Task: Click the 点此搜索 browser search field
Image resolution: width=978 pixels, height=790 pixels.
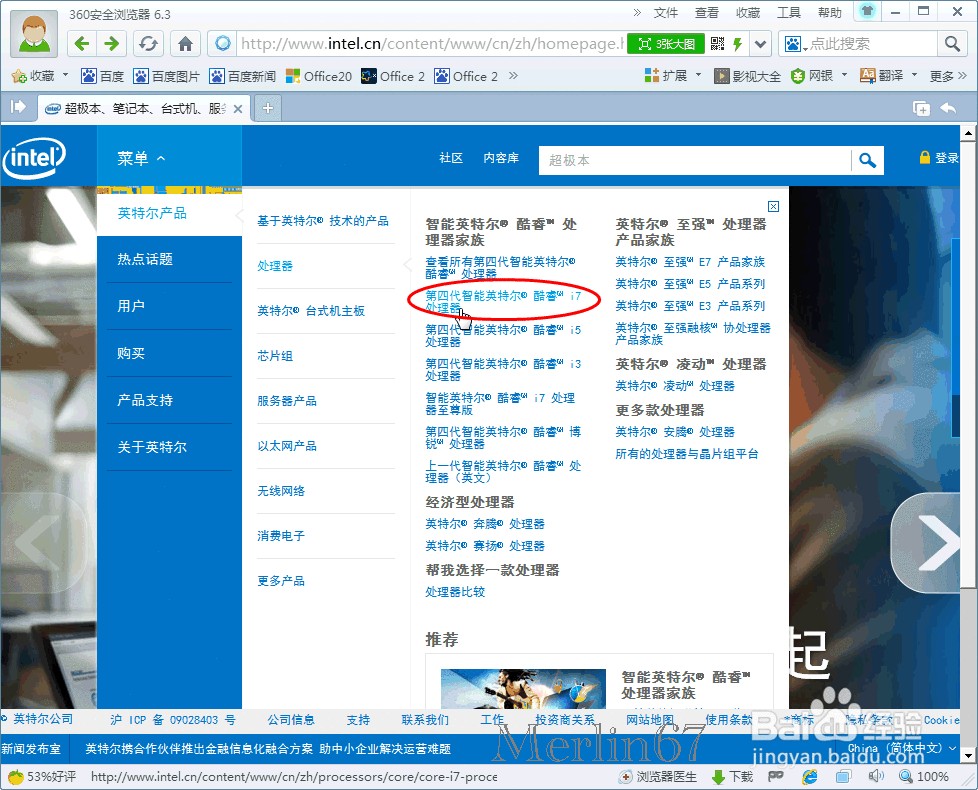Action: point(871,44)
